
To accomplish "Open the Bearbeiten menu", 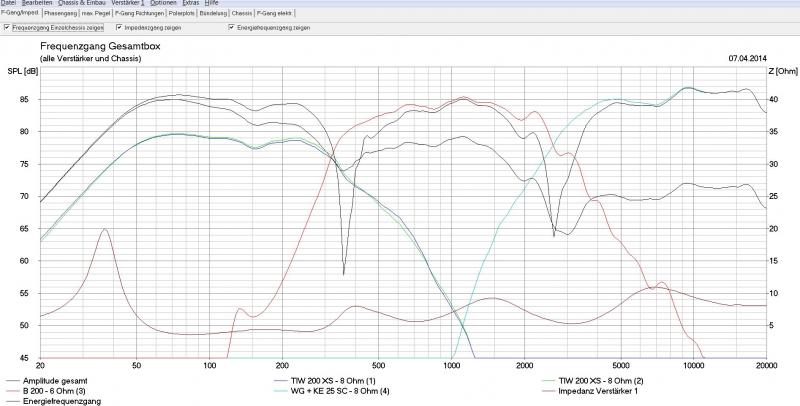I will [36, 4].
